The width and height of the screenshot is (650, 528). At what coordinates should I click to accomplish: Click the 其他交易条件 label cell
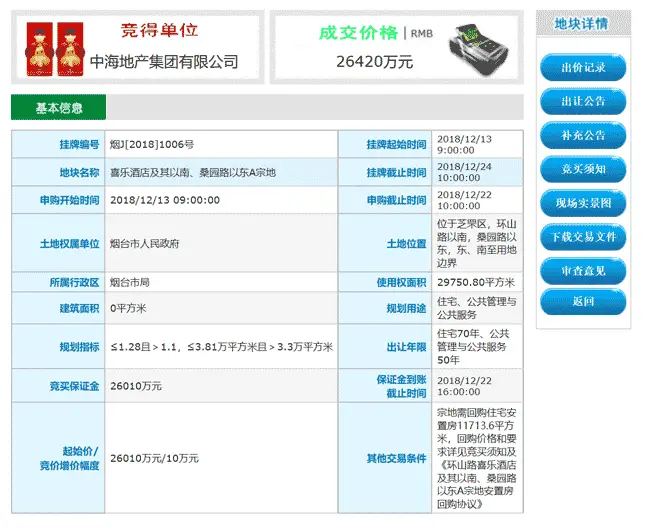pos(385,458)
